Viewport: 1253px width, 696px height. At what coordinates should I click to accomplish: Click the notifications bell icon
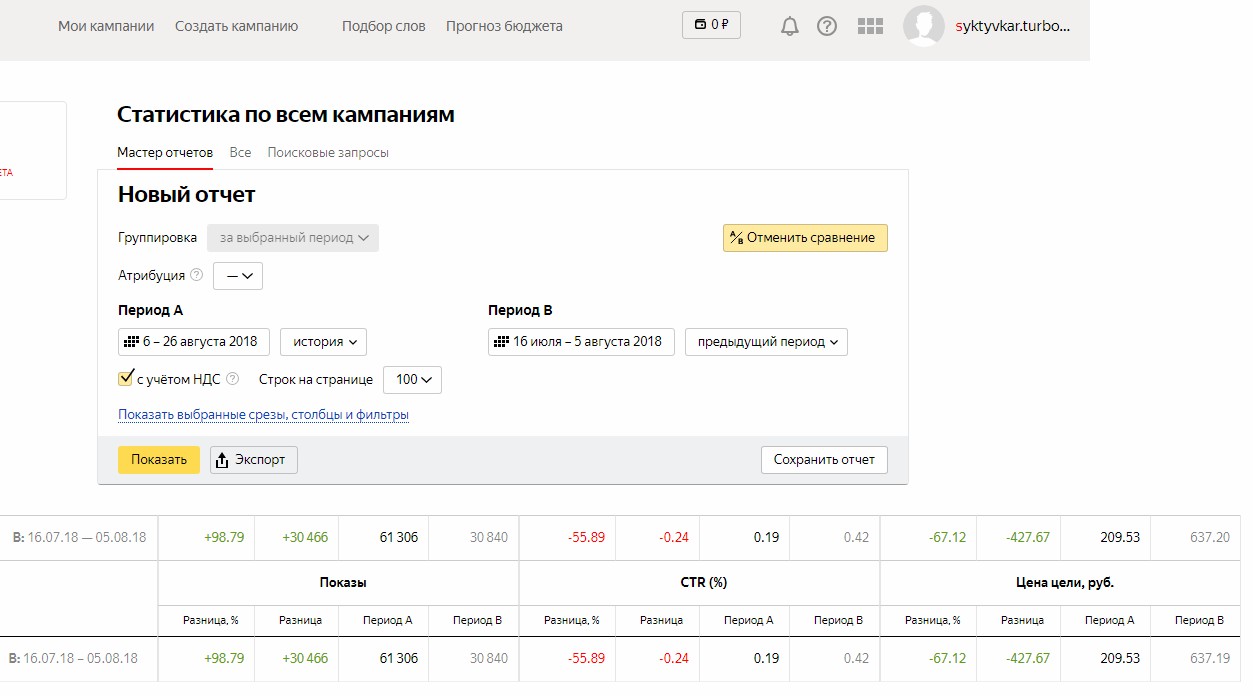tap(790, 26)
